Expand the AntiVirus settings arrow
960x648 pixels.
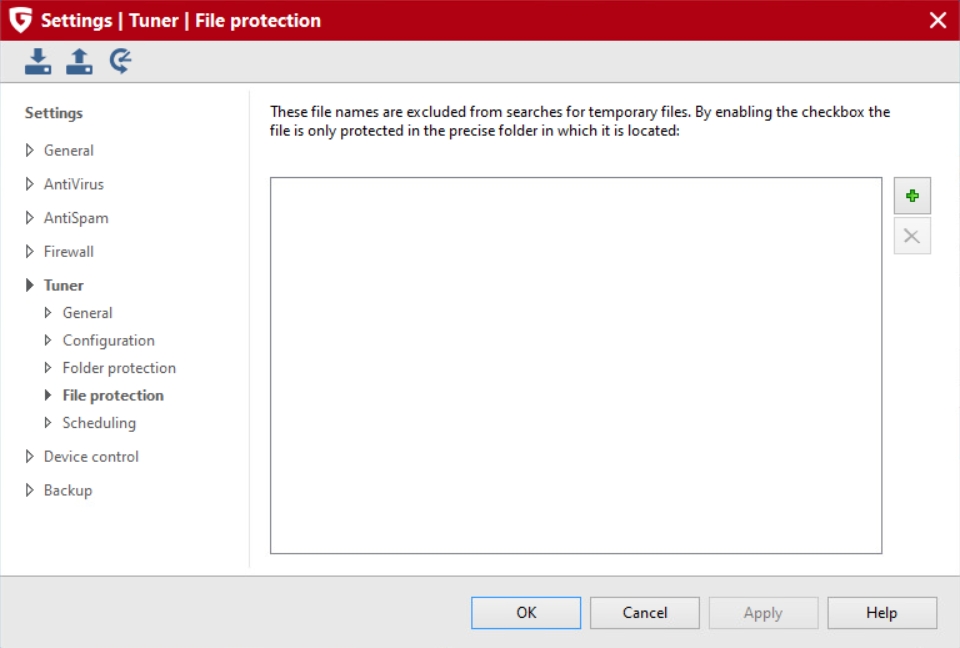(29, 184)
